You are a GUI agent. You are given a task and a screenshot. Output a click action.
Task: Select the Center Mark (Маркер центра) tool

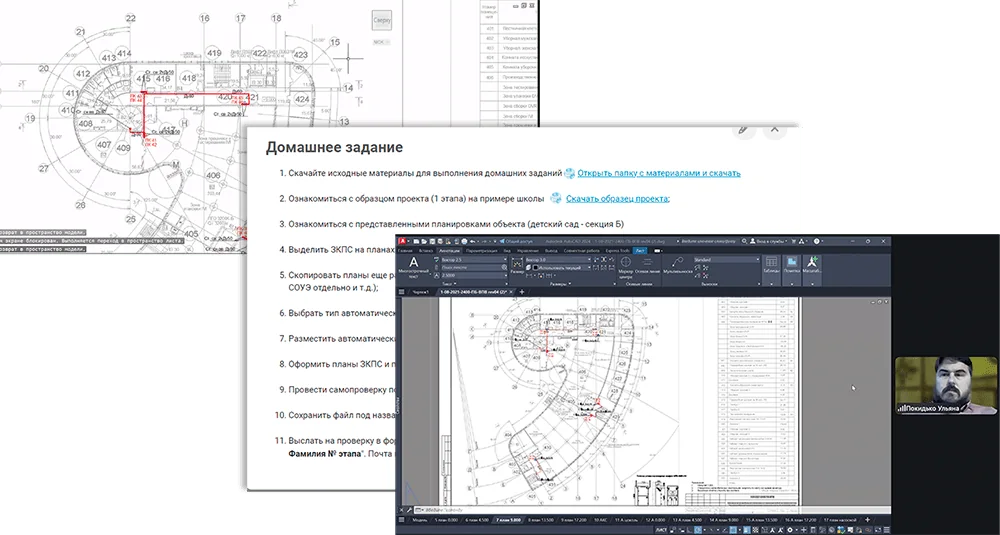click(x=626, y=267)
